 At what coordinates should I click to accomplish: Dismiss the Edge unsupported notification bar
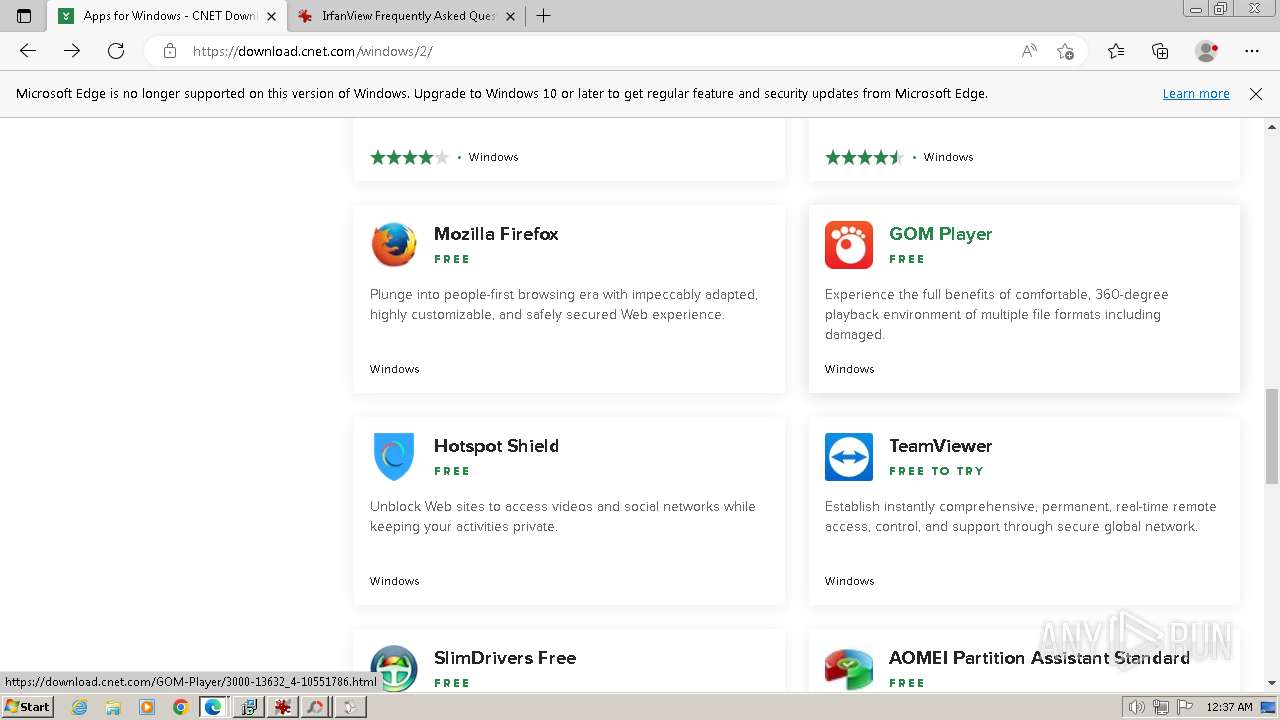click(x=1256, y=94)
